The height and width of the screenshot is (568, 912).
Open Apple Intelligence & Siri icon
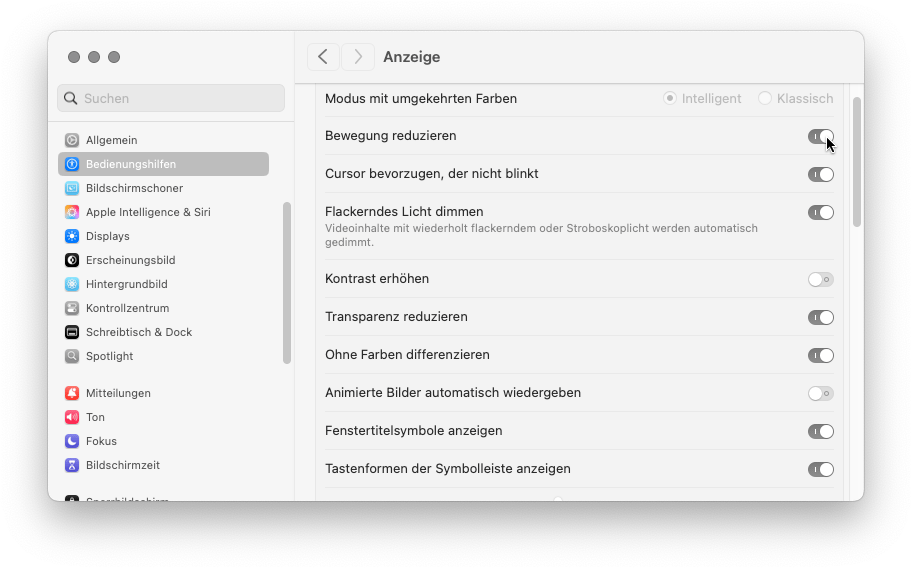(72, 212)
